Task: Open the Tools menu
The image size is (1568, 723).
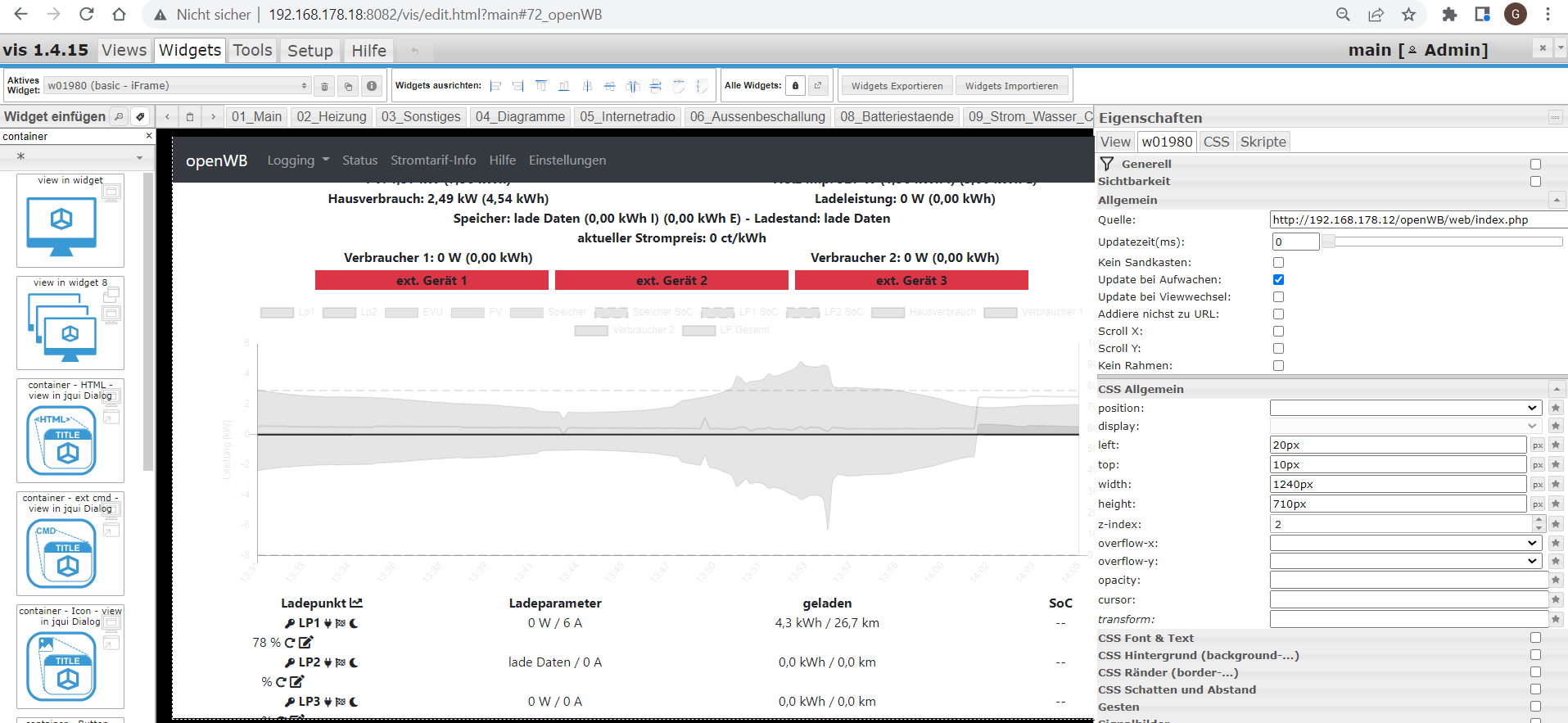Action: point(252,51)
